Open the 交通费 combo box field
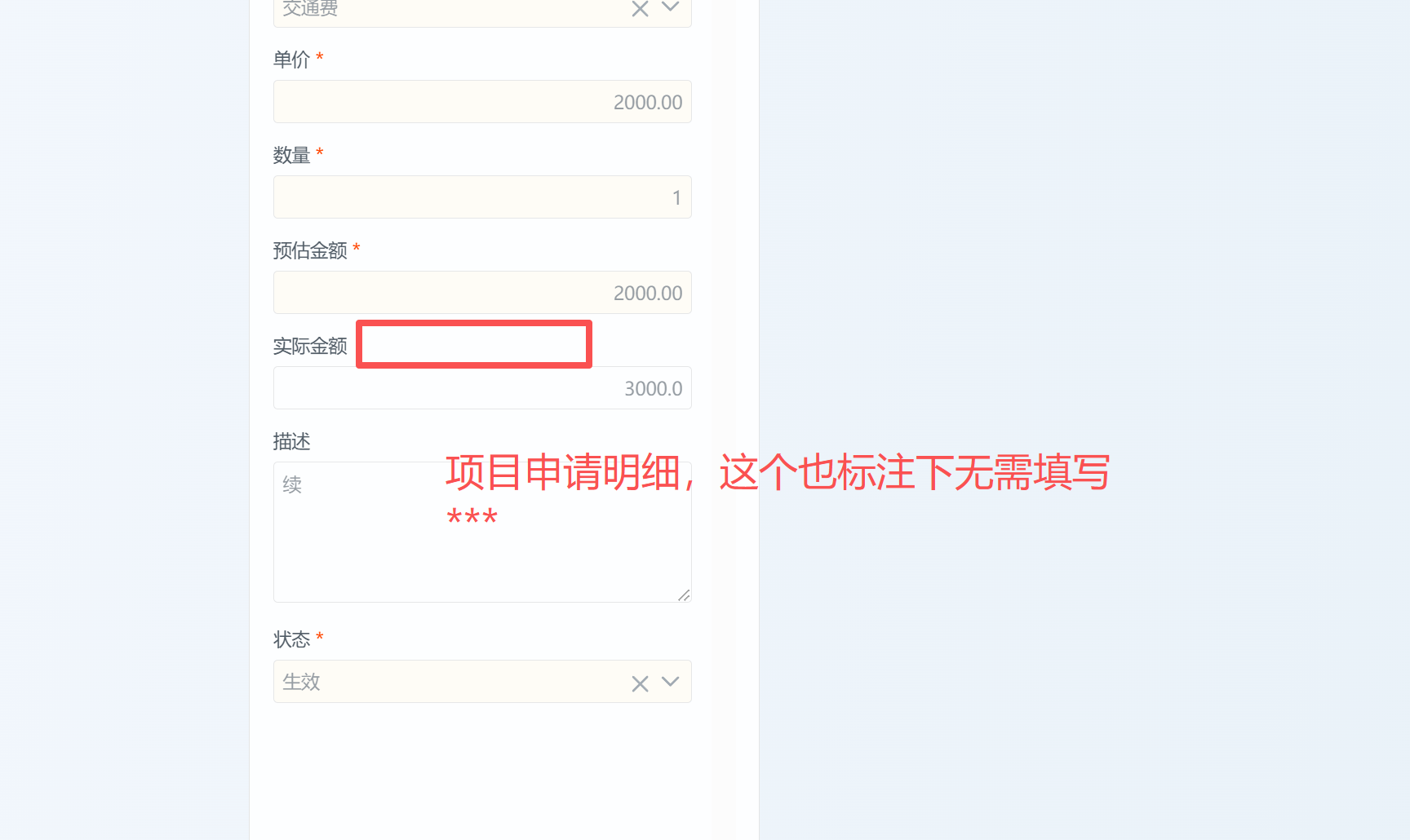The width and height of the screenshot is (1410, 840). [482, 11]
